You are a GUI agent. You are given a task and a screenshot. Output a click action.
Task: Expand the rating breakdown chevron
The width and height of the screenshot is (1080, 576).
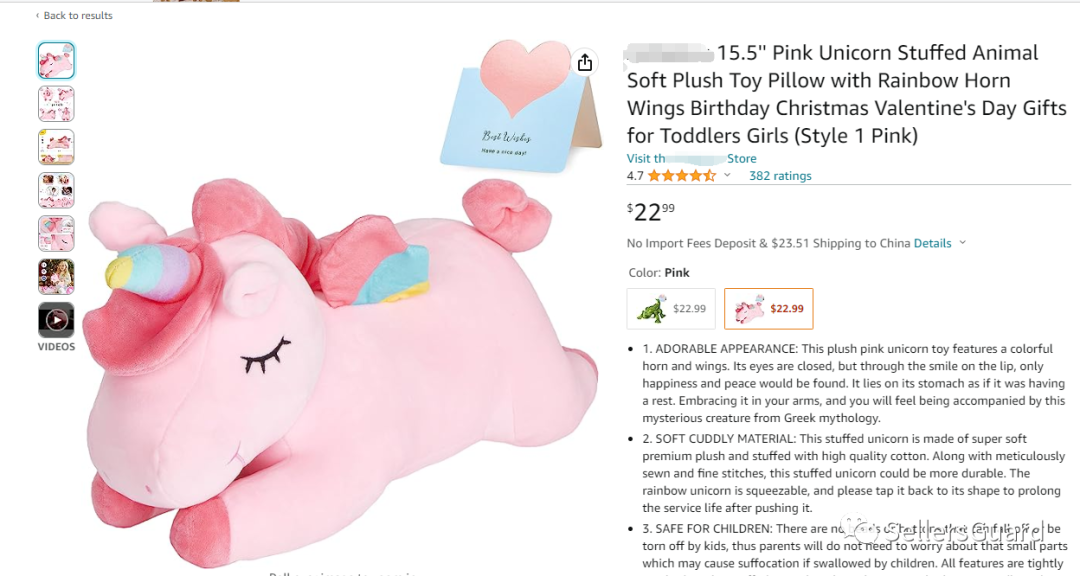727,176
